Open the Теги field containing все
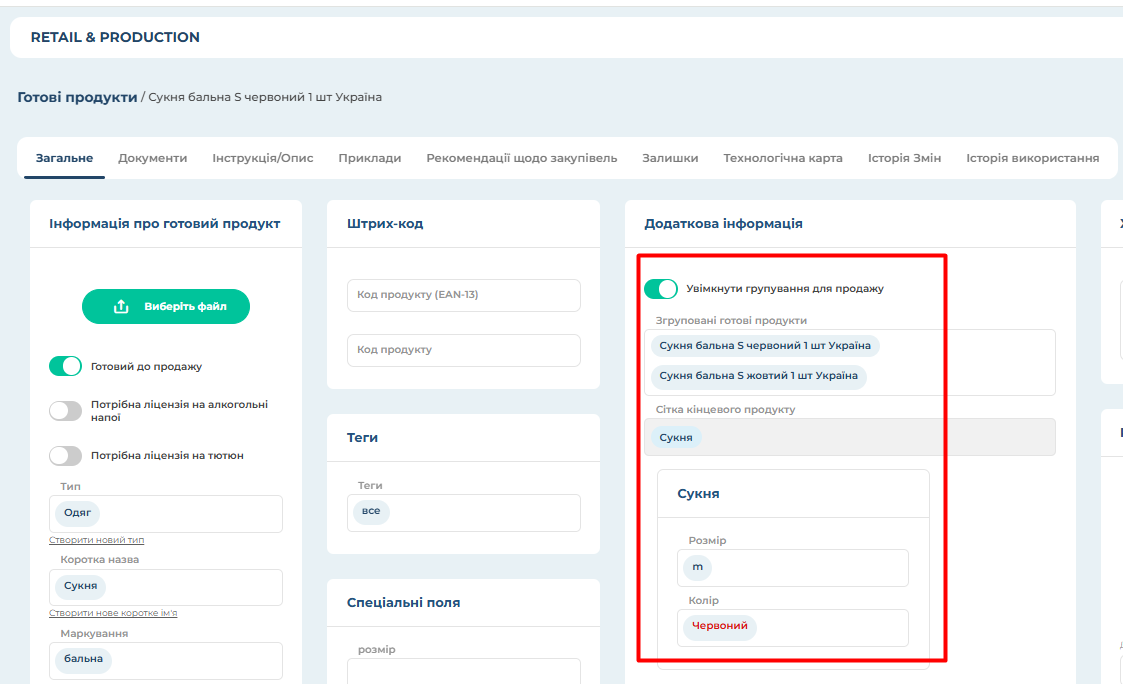Viewport: 1123px width, 684px height. coord(463,512)
